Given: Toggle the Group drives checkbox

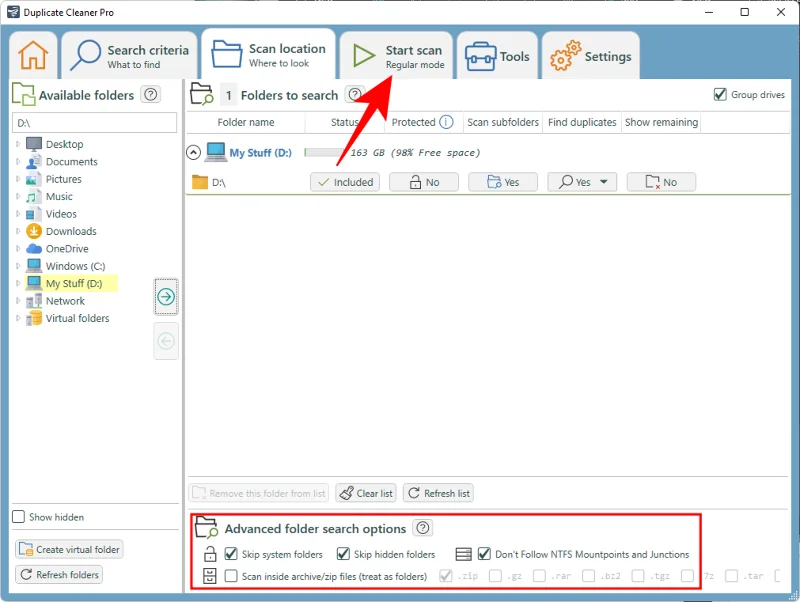Looking at the screenshot, I should pos(720,95).
